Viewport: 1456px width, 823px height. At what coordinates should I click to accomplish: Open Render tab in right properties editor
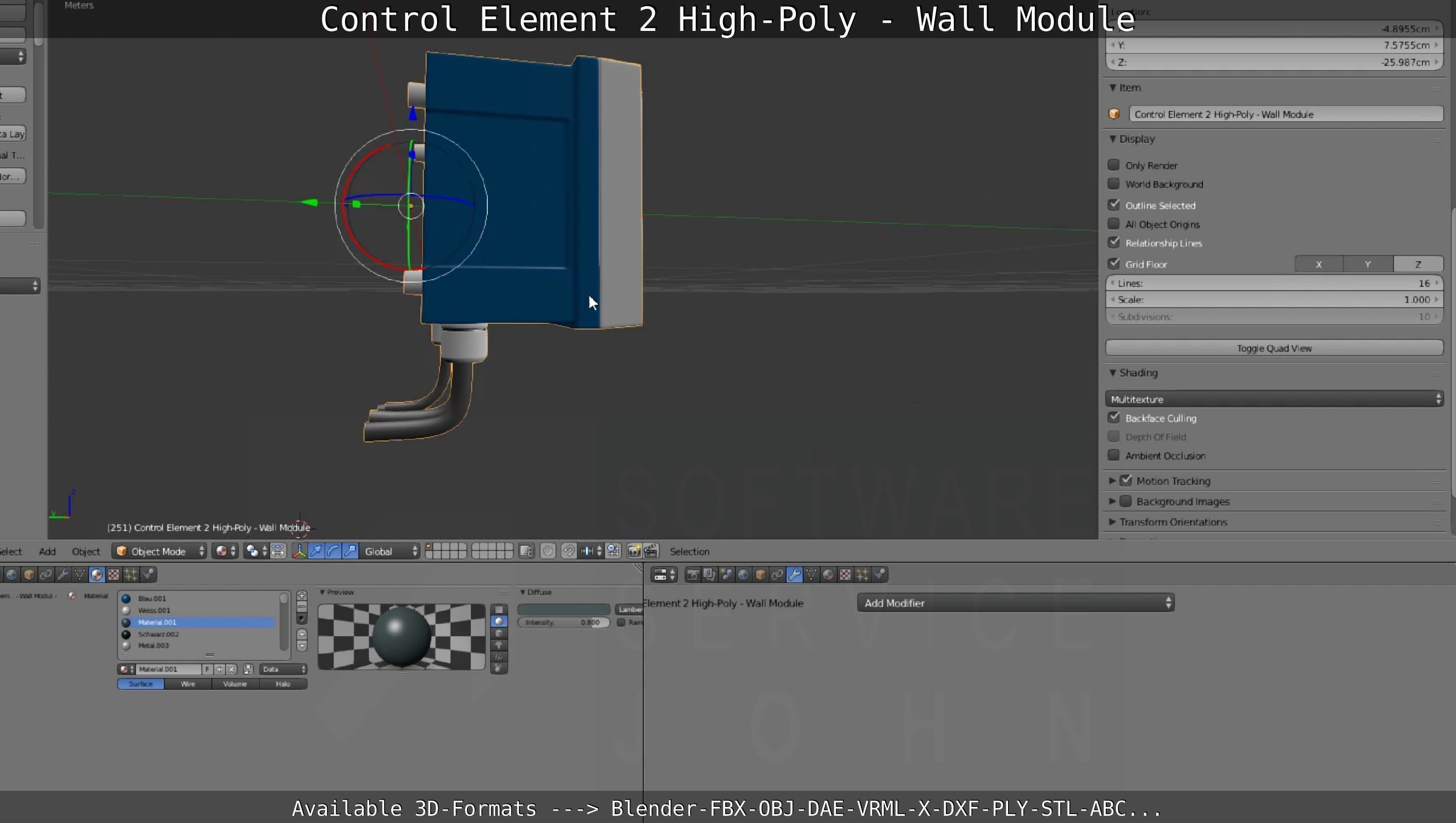click(x=693, y=575)
